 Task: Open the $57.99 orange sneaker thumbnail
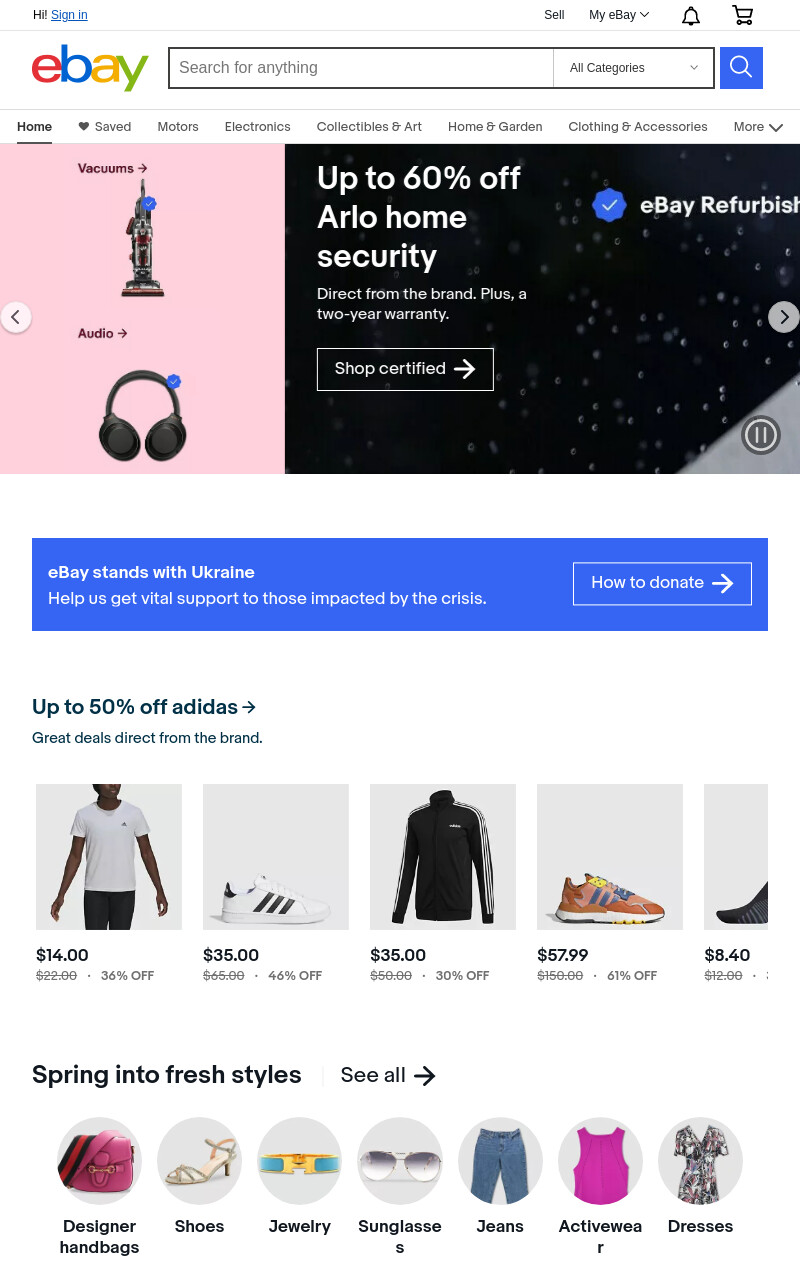(x=610, y=857)
